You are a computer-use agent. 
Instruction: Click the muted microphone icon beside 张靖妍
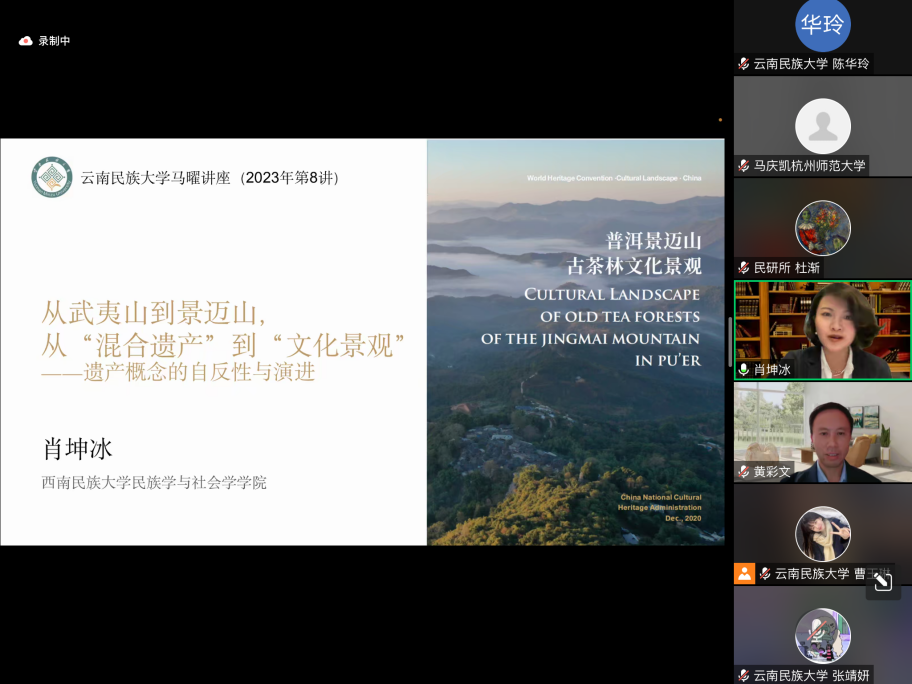tap(743, 675)
